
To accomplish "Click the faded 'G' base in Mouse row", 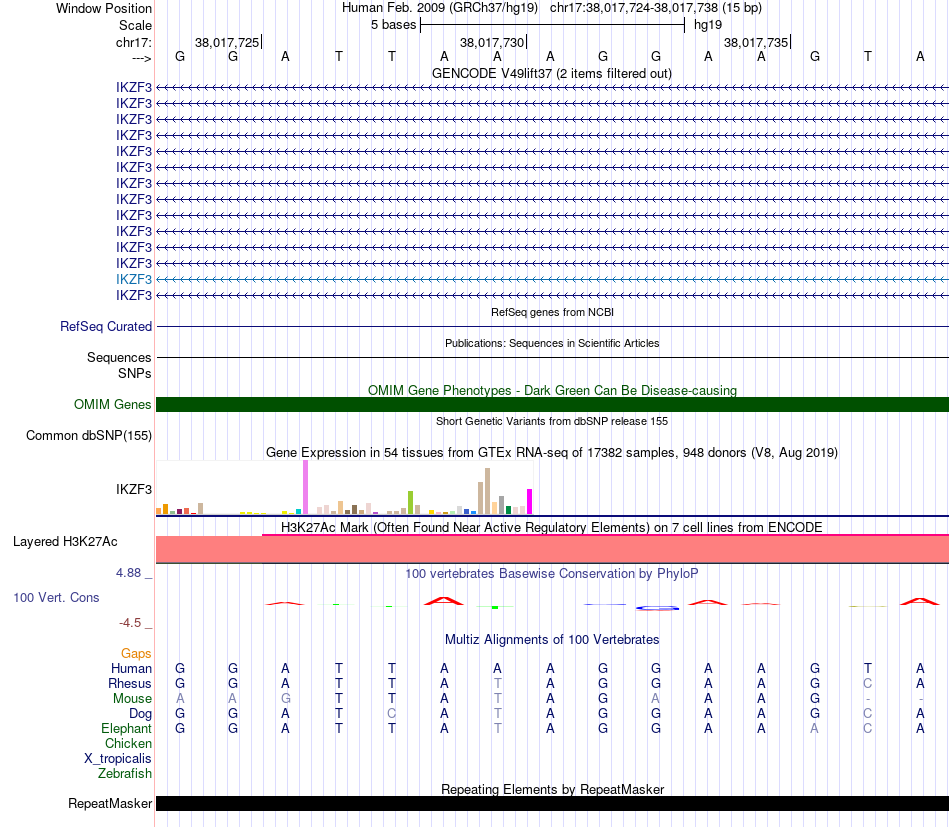I will 285,699.
